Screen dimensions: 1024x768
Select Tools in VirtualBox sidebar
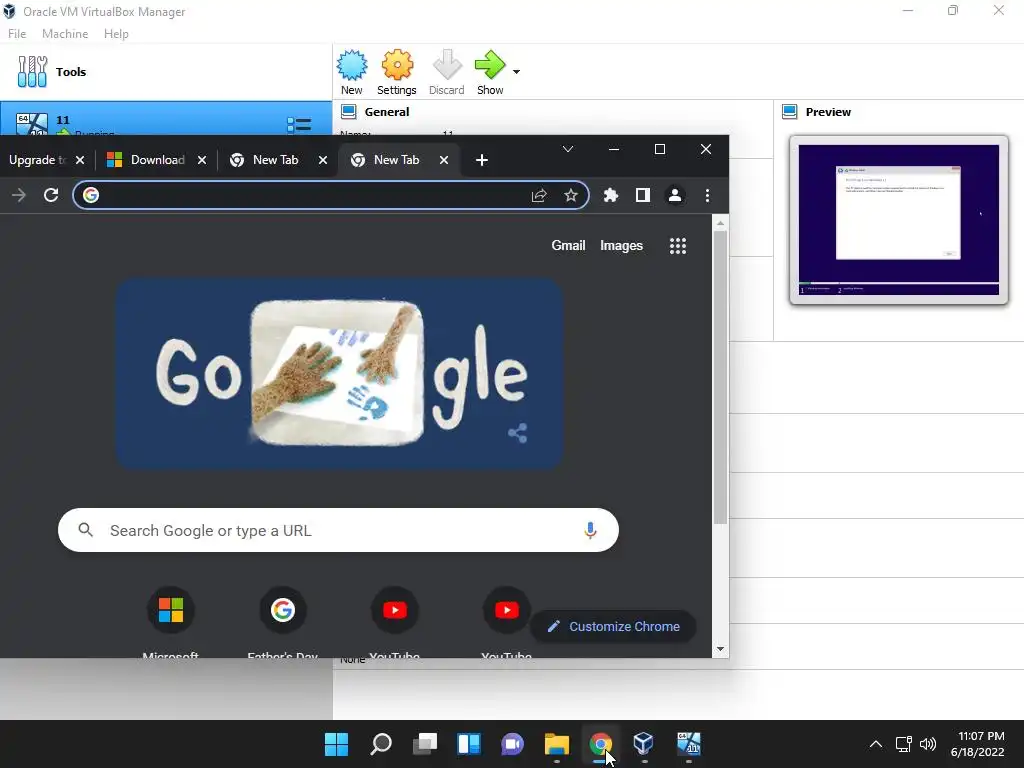(x=166, y=72)
